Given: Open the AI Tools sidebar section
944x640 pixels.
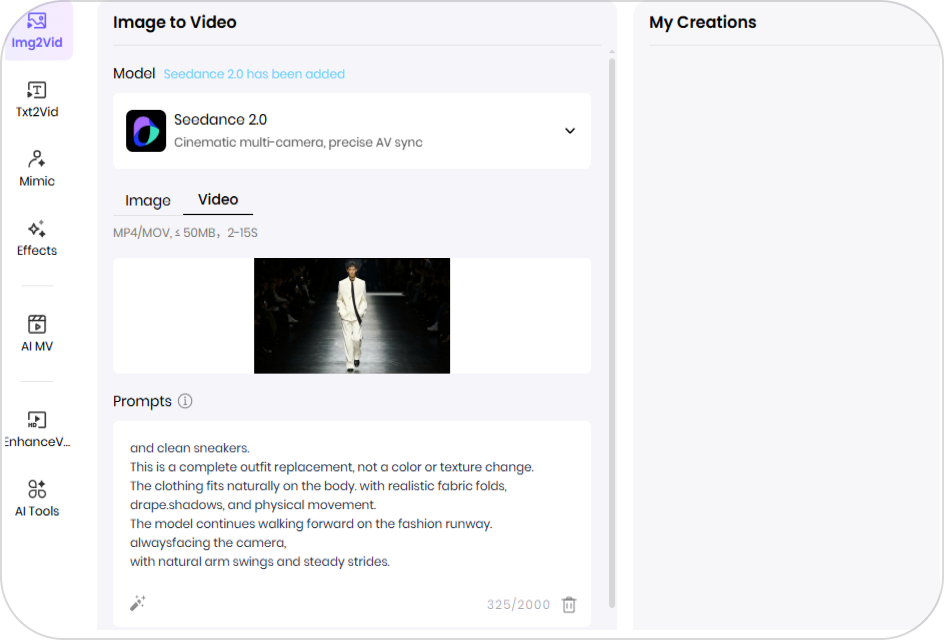Looking at the screenshot, I should [x=37, y=499].
